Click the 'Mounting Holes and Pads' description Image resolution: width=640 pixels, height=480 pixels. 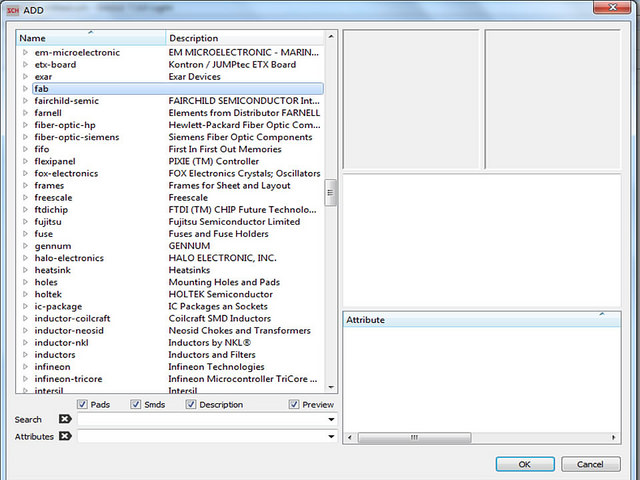[224, 282]
